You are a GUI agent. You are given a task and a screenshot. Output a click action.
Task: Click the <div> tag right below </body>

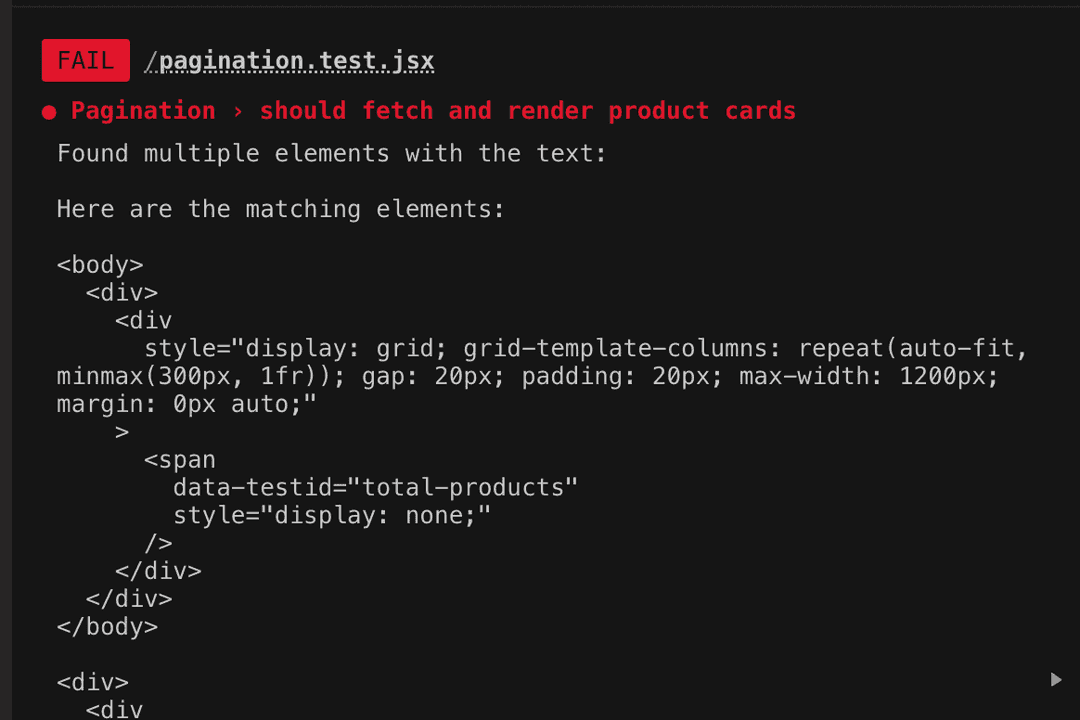click(93, 683)
